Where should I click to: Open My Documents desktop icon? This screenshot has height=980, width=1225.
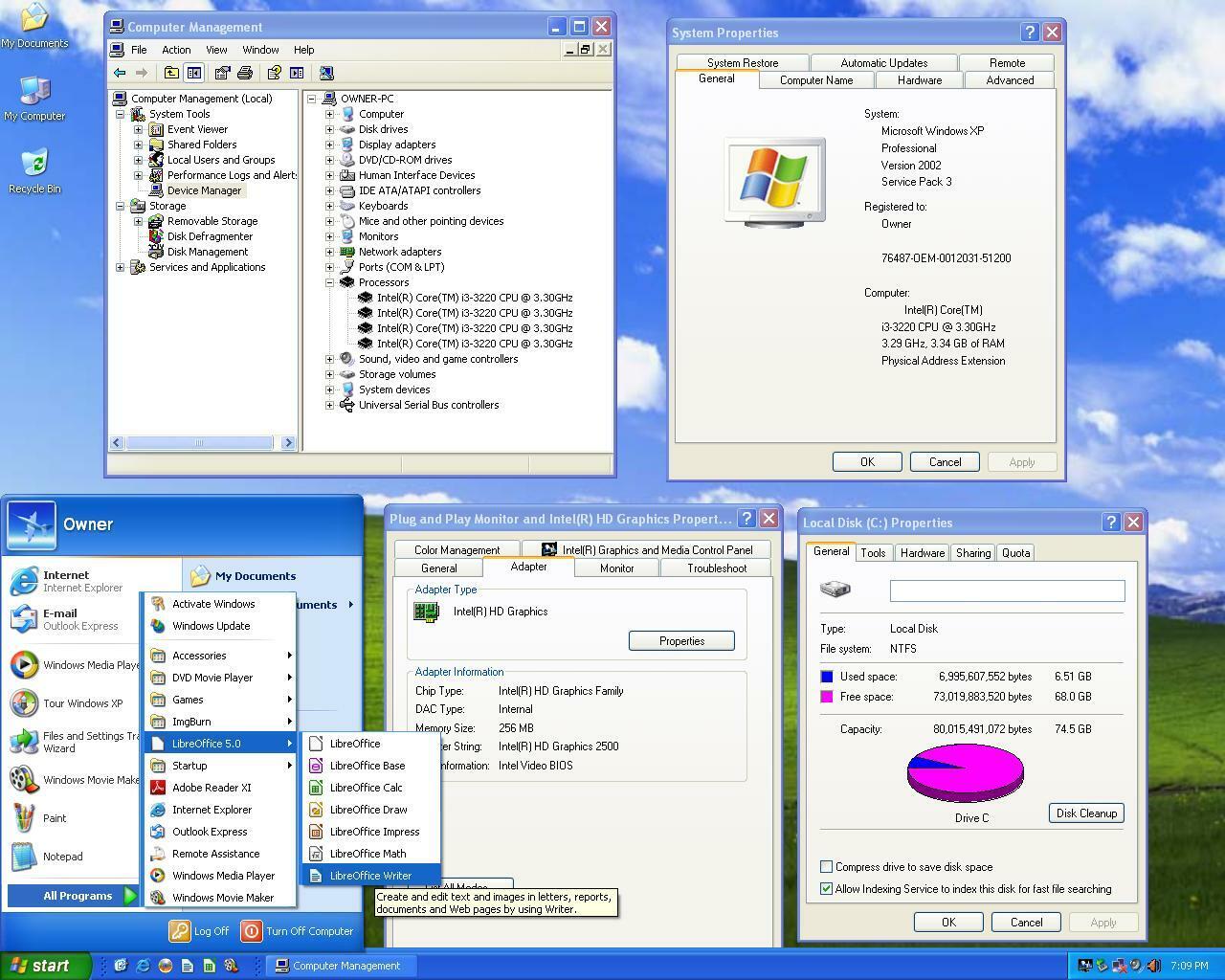coord(34,27)
